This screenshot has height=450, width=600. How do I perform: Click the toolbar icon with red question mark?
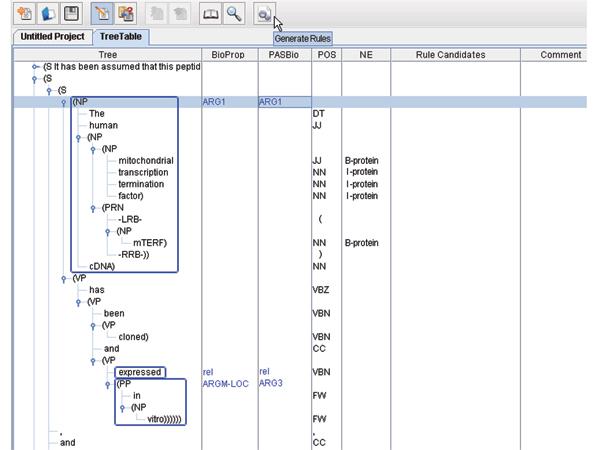point(126,13)
